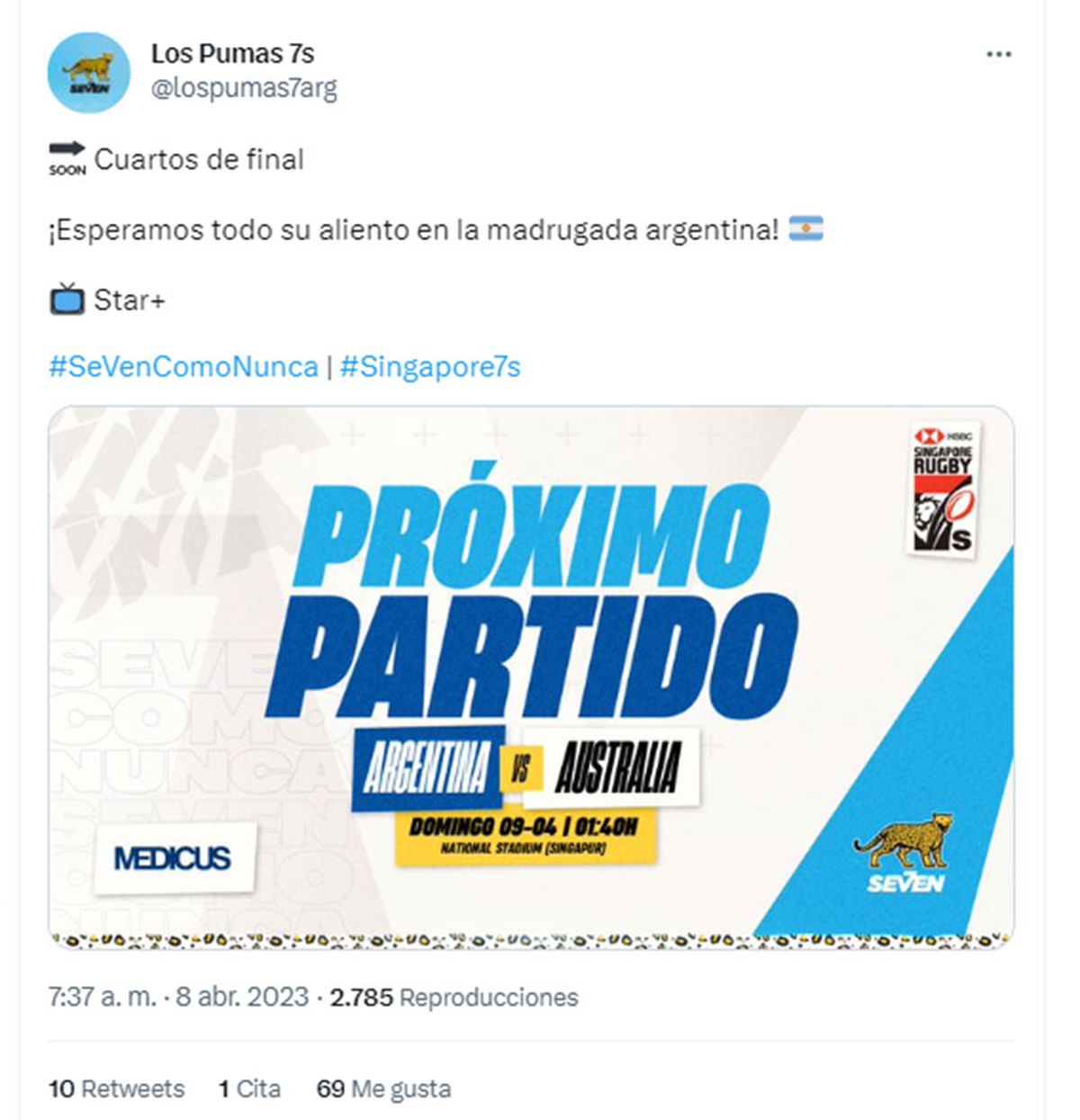This screenshot has width=1080, height=1120.
Task: Open the #SeVenComoNunca hashtag
Action: point(184,367)
